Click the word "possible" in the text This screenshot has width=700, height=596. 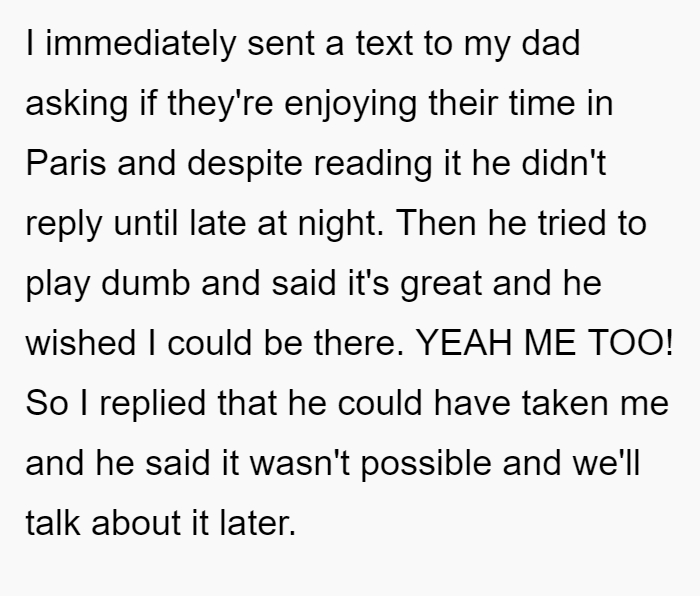pyautogui.click(x=425, y=464)
